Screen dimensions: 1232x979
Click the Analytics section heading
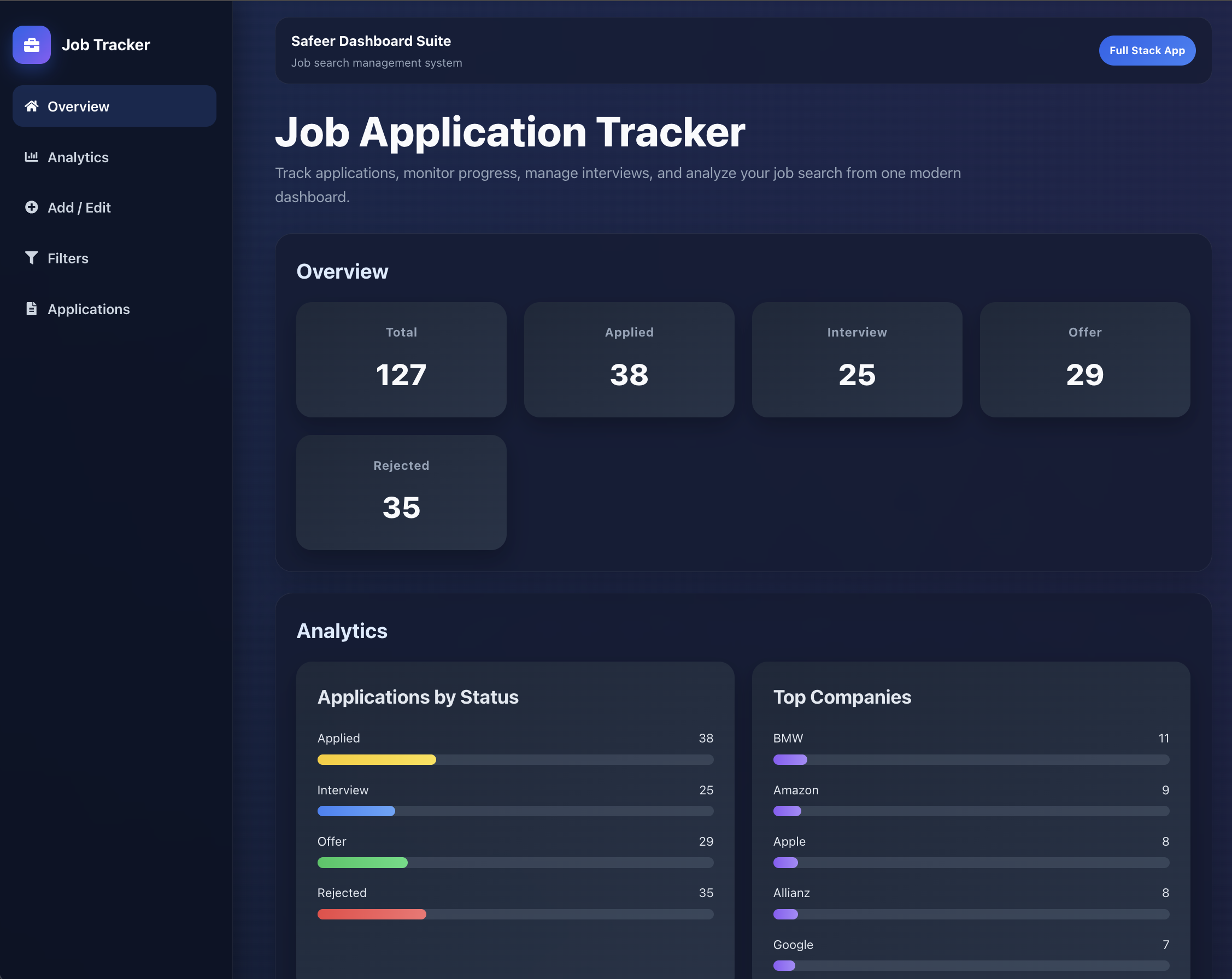coord(342,630)
